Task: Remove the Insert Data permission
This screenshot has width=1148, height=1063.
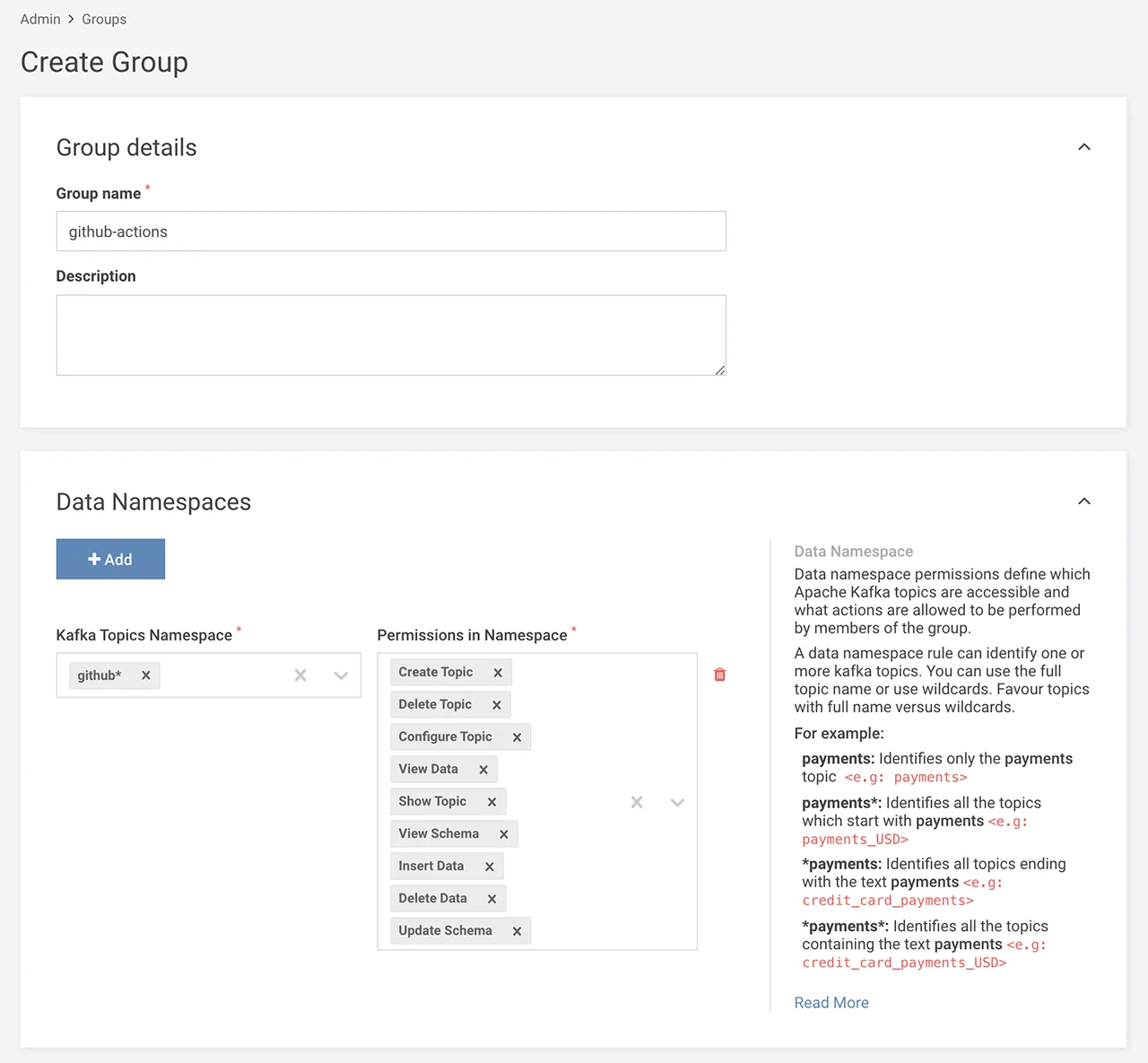Action: click(489, 866)
